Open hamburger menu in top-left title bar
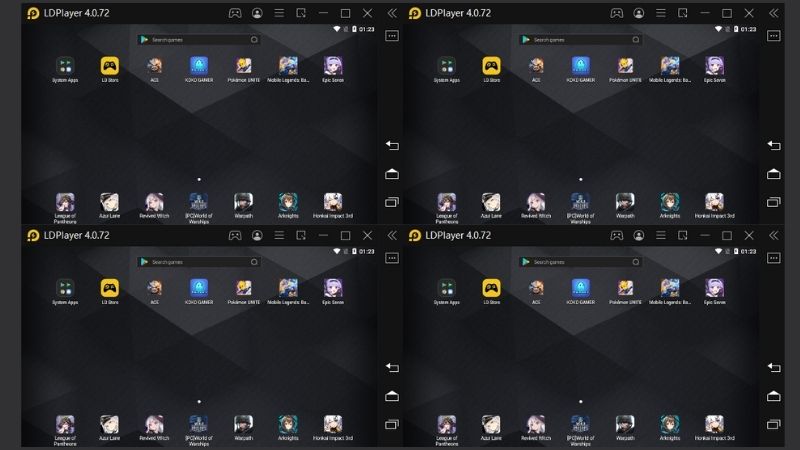Screen dimensions: 800x450 pyautogui.click(x=279, y=13)
